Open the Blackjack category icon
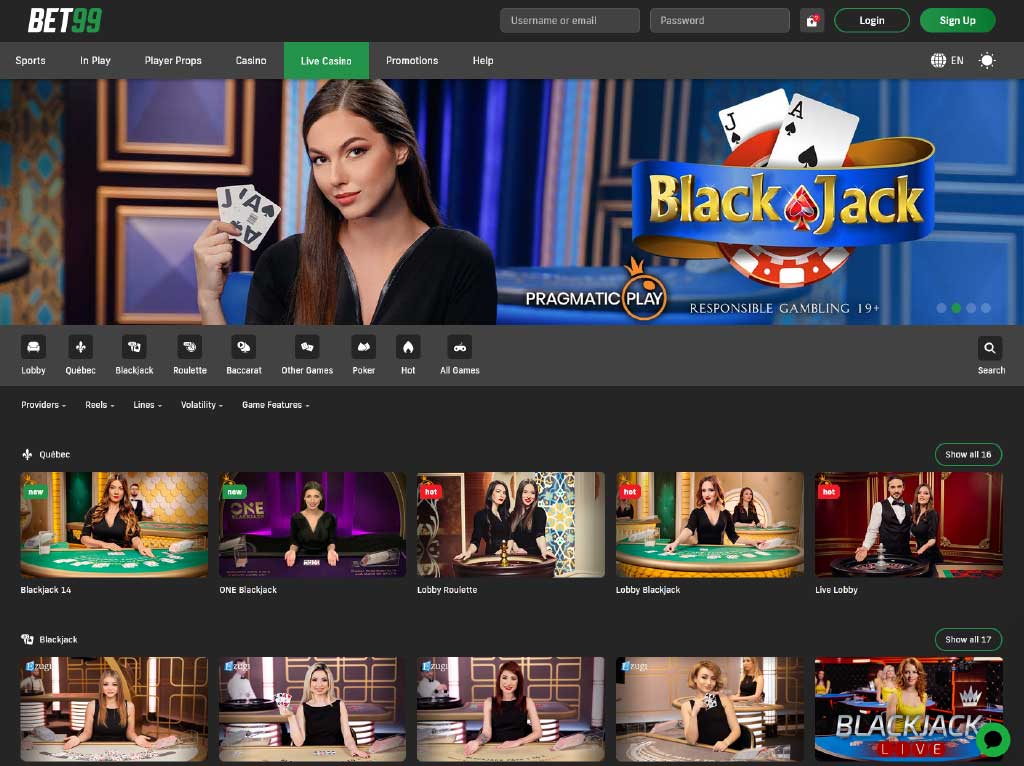 pyautogui.click(x=135, y=347)
